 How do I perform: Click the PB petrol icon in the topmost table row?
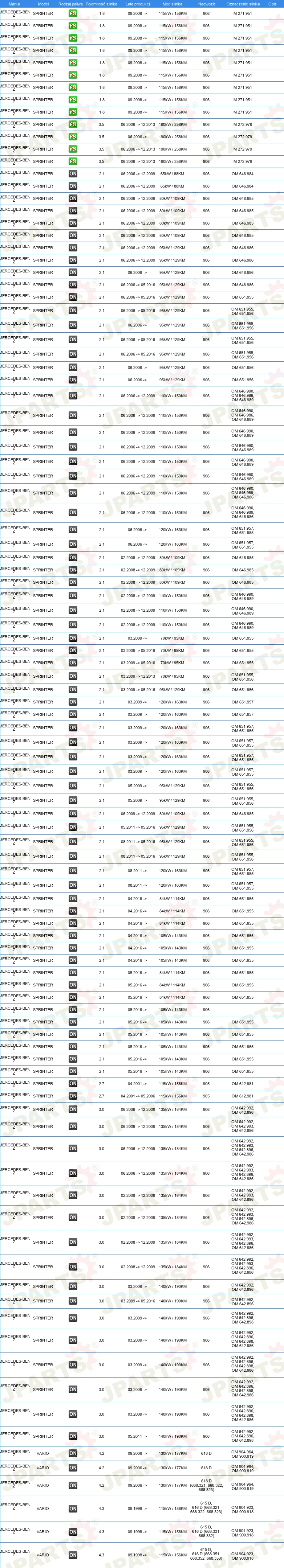tap(73, 13)
